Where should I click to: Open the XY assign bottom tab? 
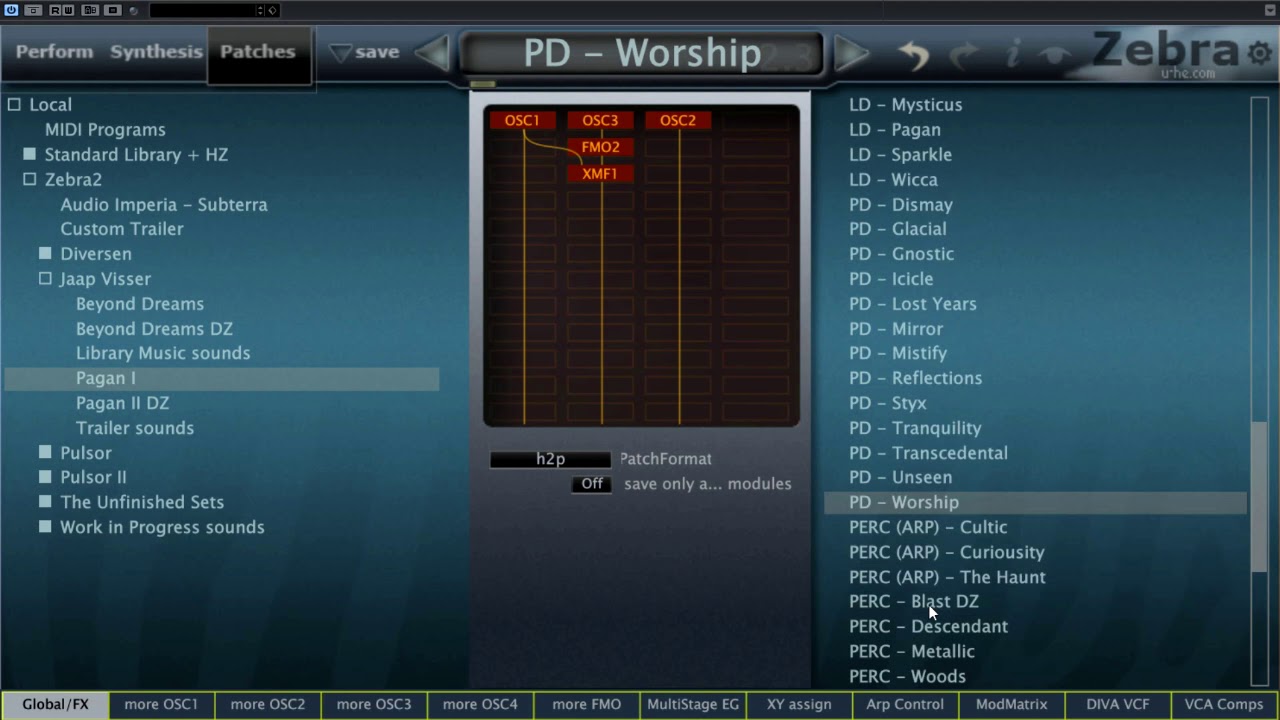(799, 704)
